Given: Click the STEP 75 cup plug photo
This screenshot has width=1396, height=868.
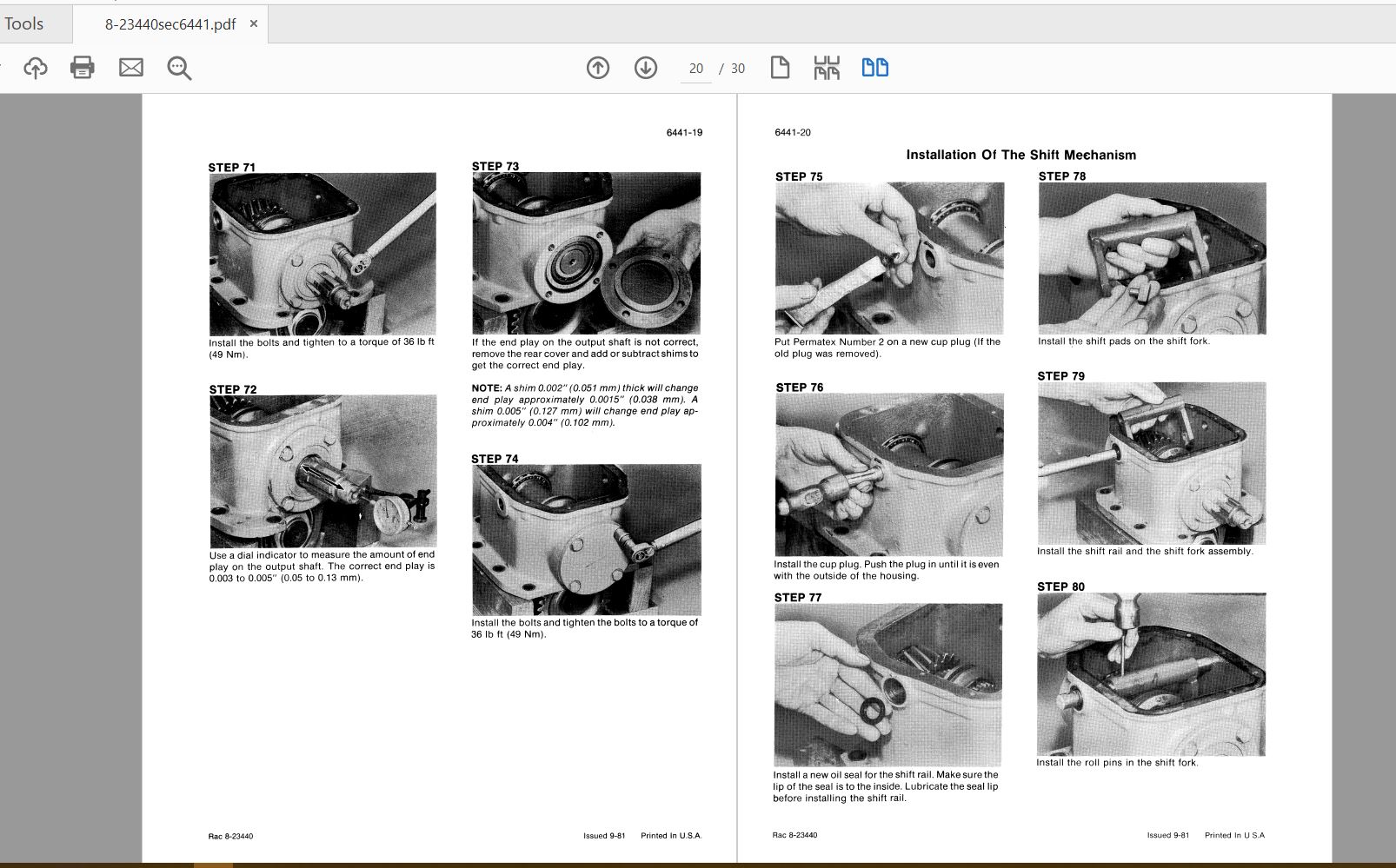Looking at the screenshot, I should [x=889, y=258].
